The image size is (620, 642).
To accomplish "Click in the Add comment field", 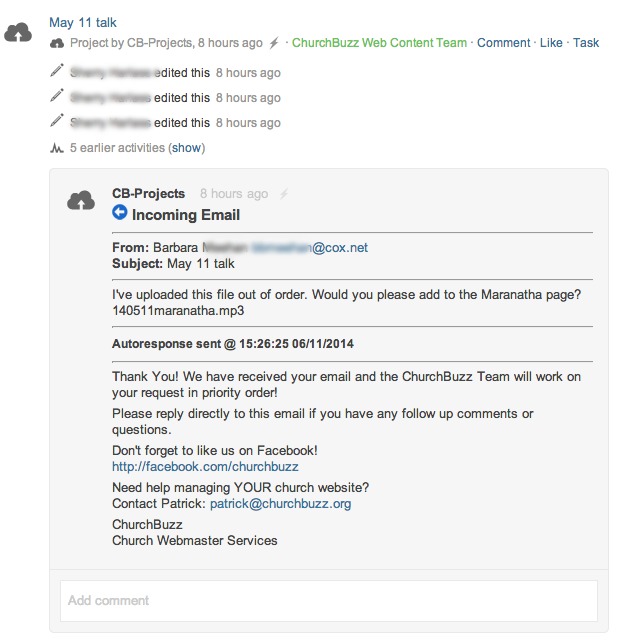I will 328,601.
